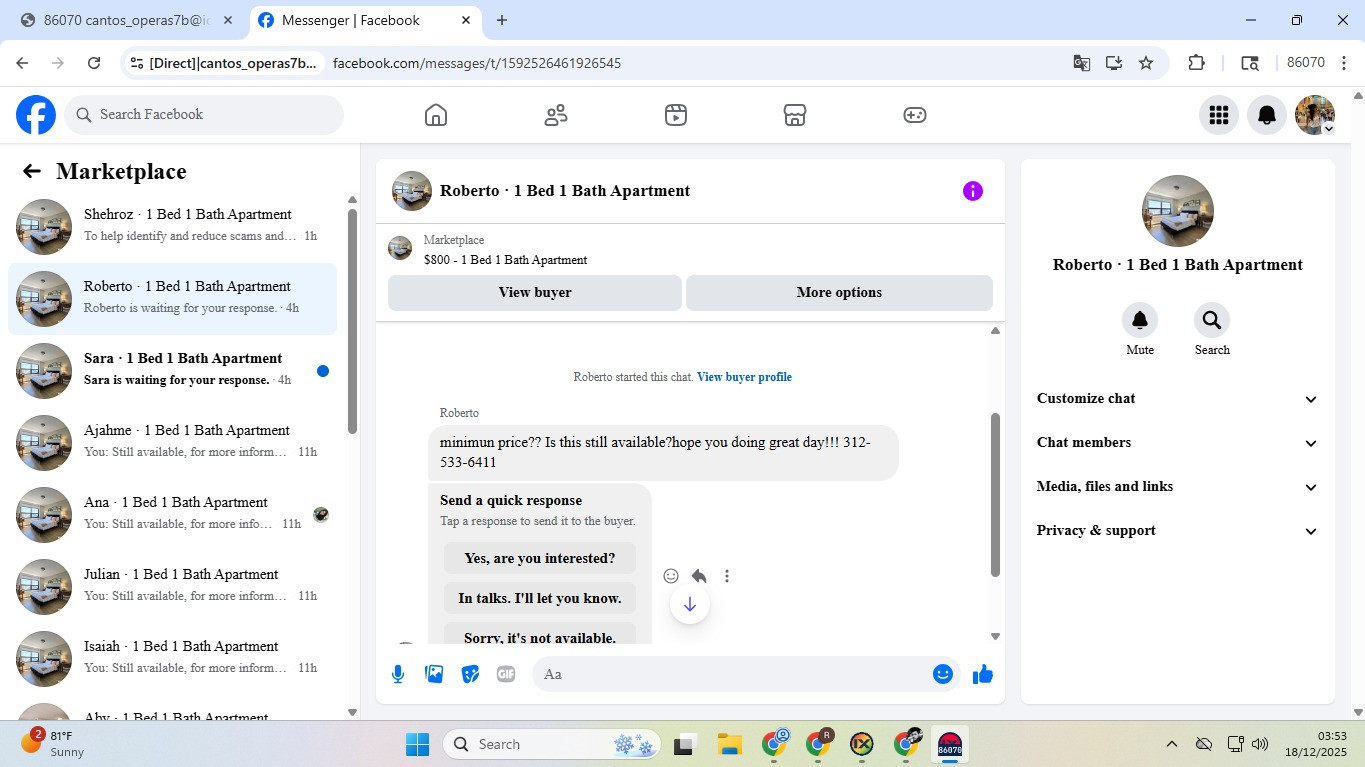1365x767 pixels.
Task: Open the View buyer profile link
Action: (744, 377)
